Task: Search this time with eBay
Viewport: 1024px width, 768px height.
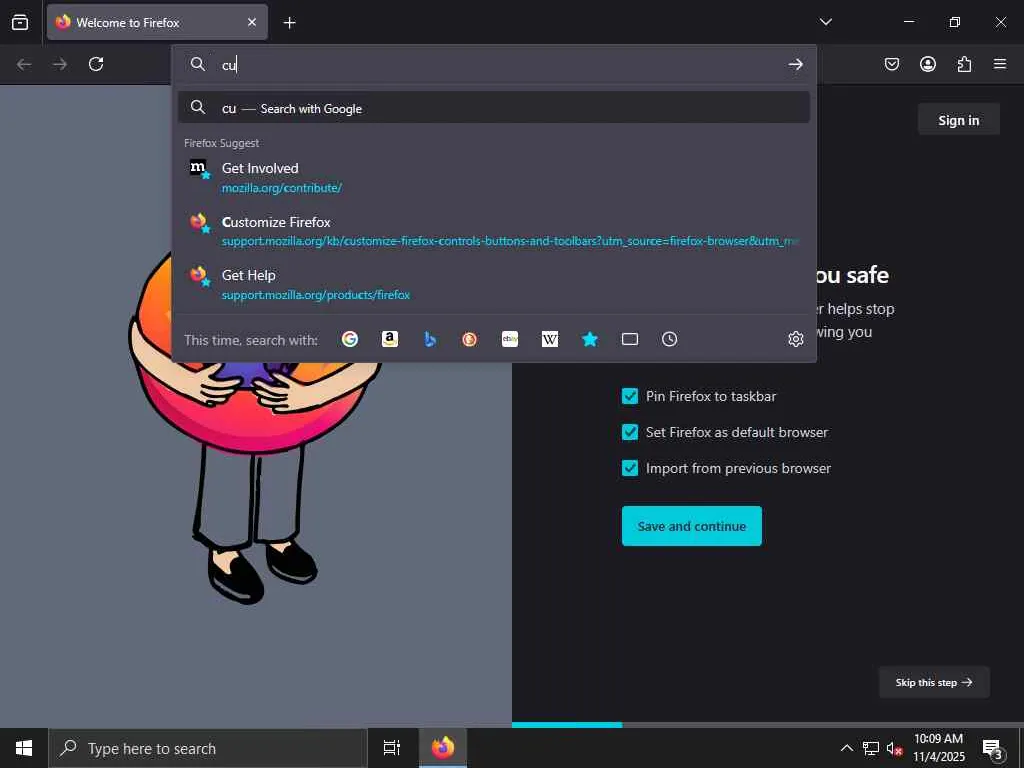Action: coord(510,339)
